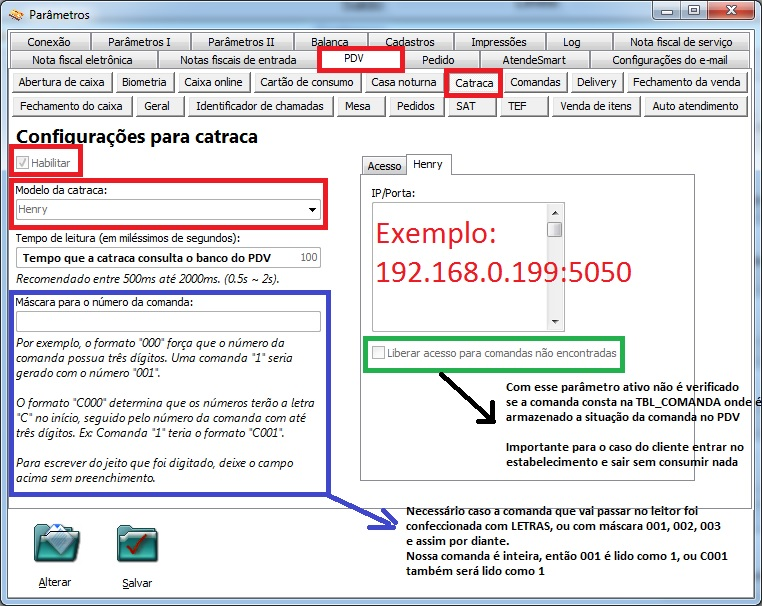Click the IP/Porta scrollbar down arrow

point(555,322)
